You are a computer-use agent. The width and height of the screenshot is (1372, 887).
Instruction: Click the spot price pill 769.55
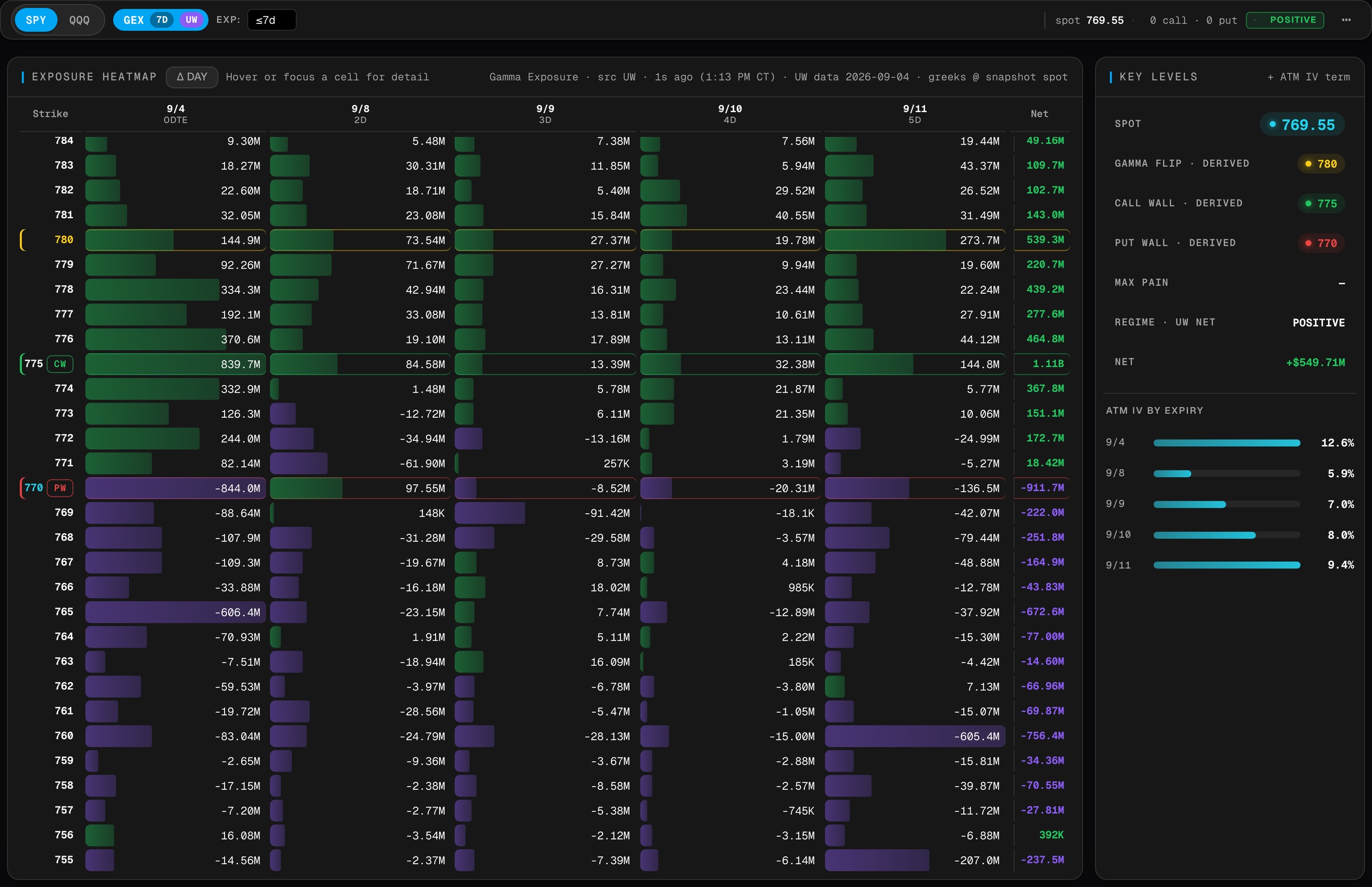(x=1302, y=125)
